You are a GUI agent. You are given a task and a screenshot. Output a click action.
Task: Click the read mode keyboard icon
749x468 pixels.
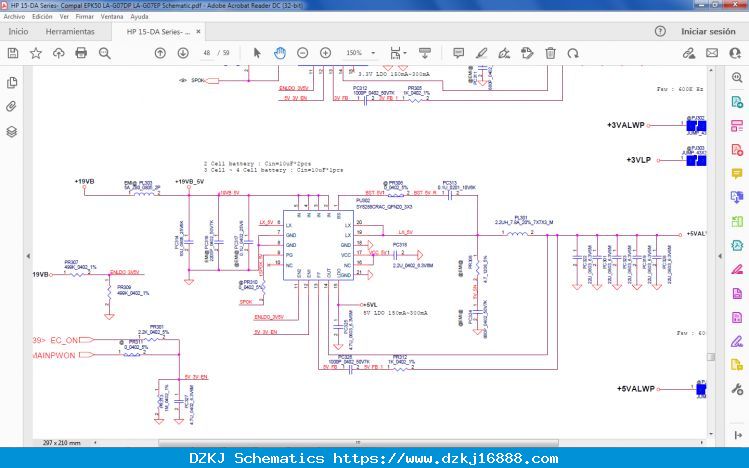click(x=425, y=53)
